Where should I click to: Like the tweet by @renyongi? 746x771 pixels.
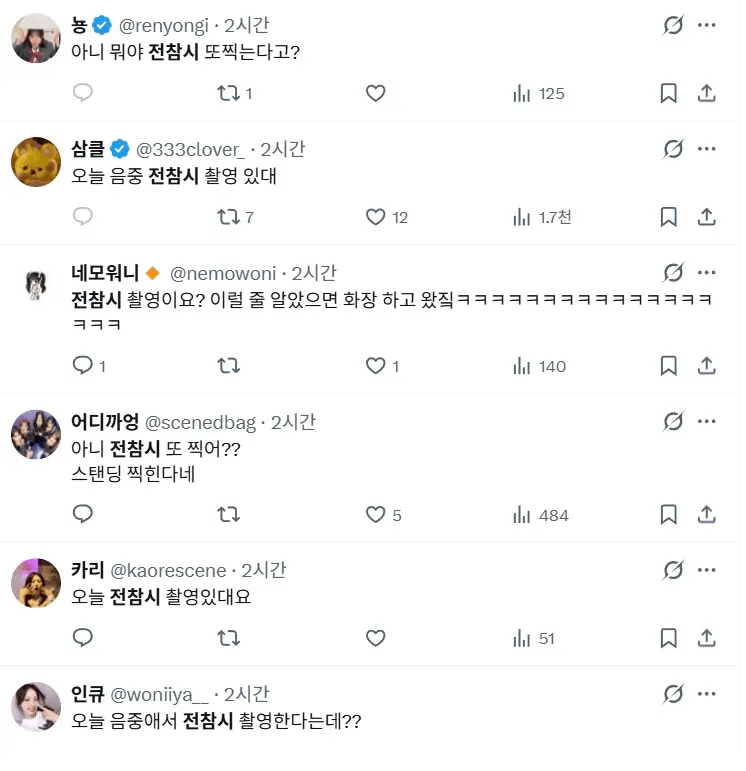pyautogui.click(x=375, y=93)
